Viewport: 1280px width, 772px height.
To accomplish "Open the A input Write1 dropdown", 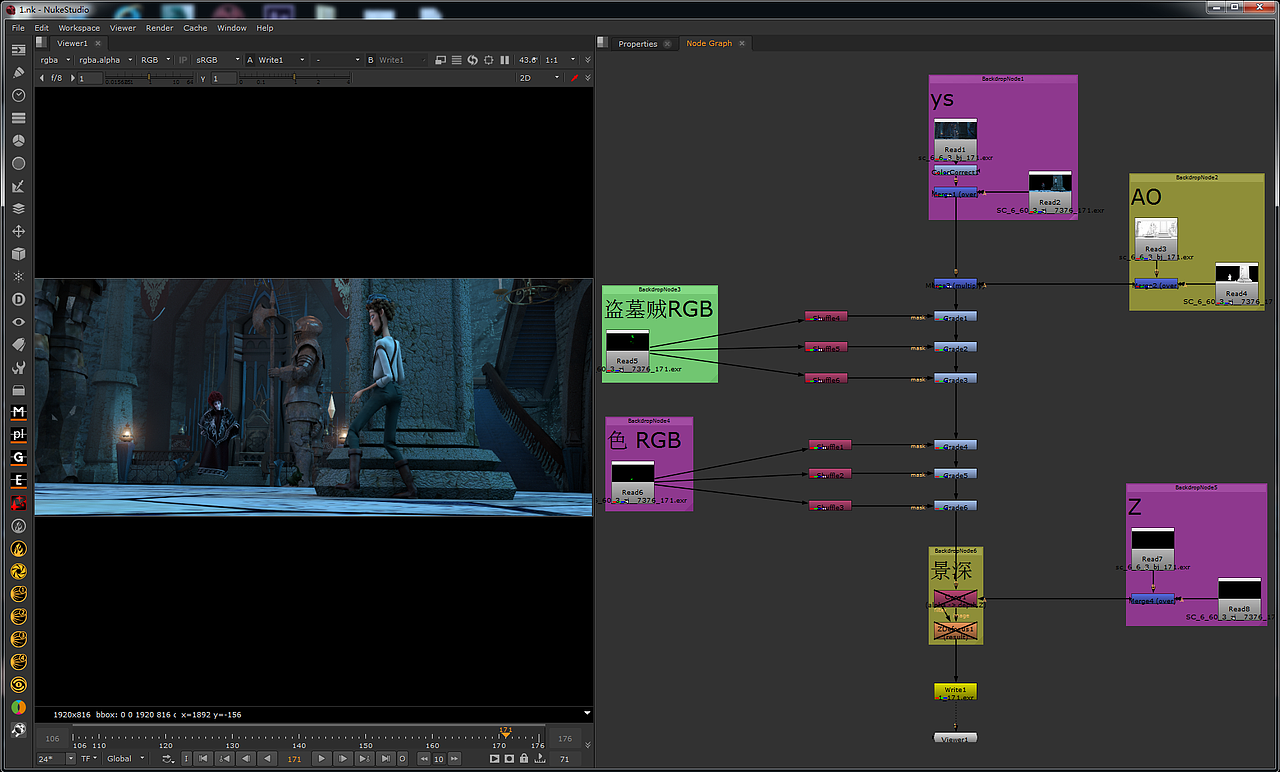I will [x=281, y=60].
